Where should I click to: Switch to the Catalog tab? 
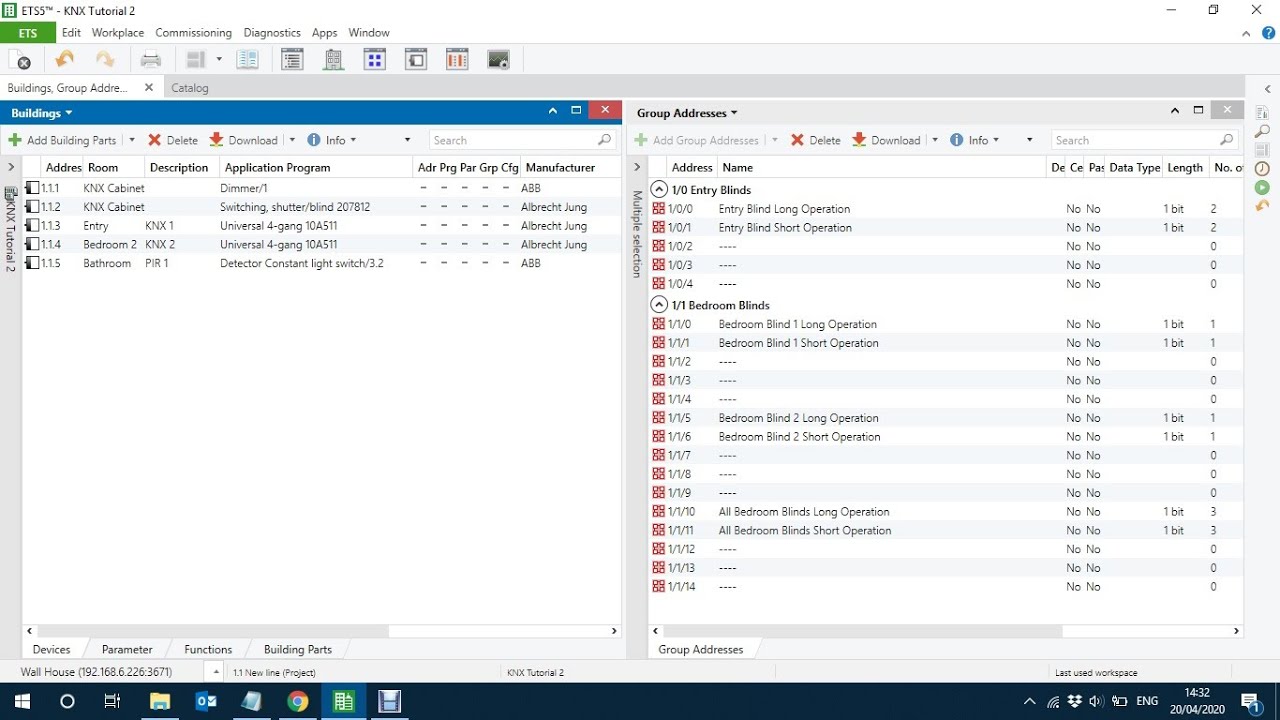190,88
